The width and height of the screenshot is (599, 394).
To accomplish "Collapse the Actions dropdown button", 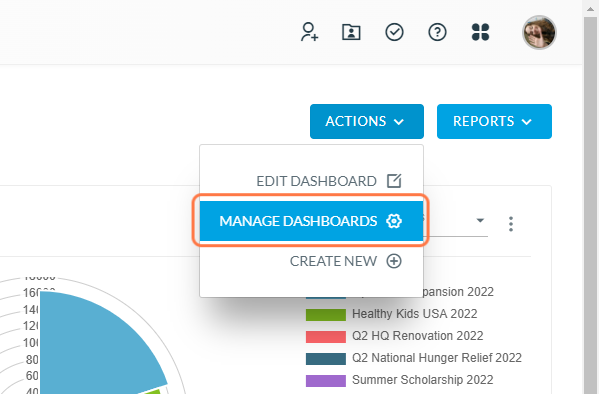I will coord(367,121).
